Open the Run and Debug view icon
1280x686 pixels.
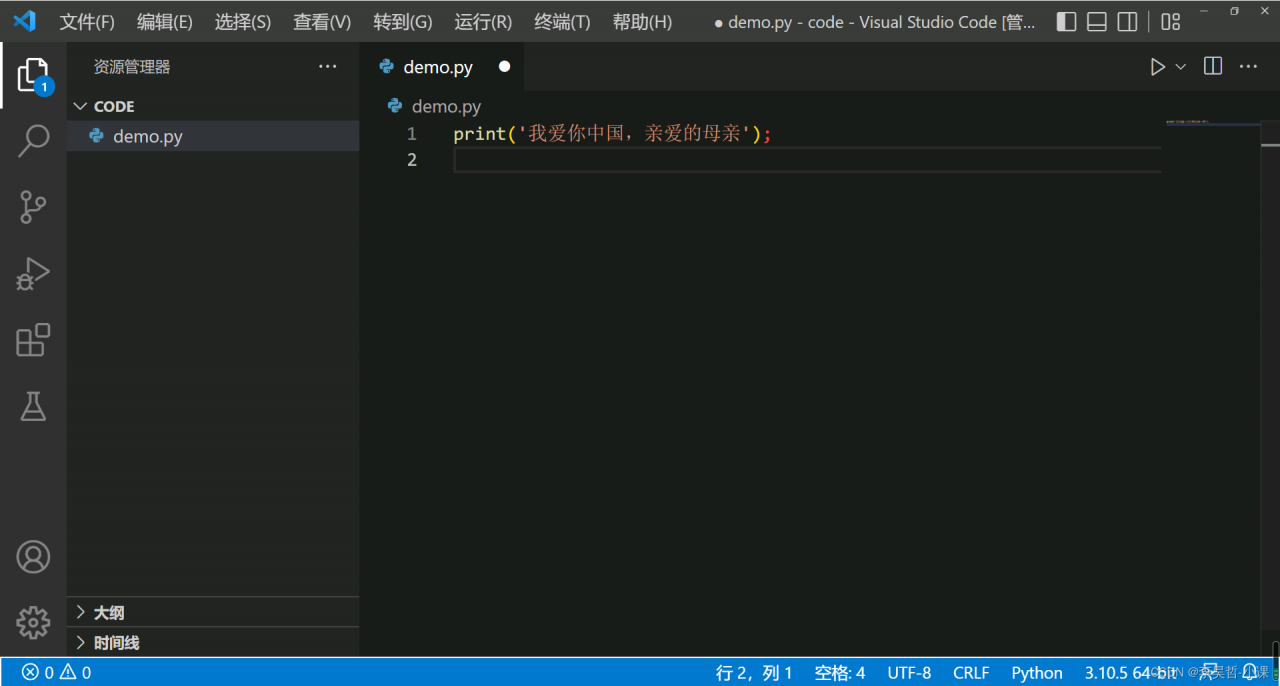point(33,274)
